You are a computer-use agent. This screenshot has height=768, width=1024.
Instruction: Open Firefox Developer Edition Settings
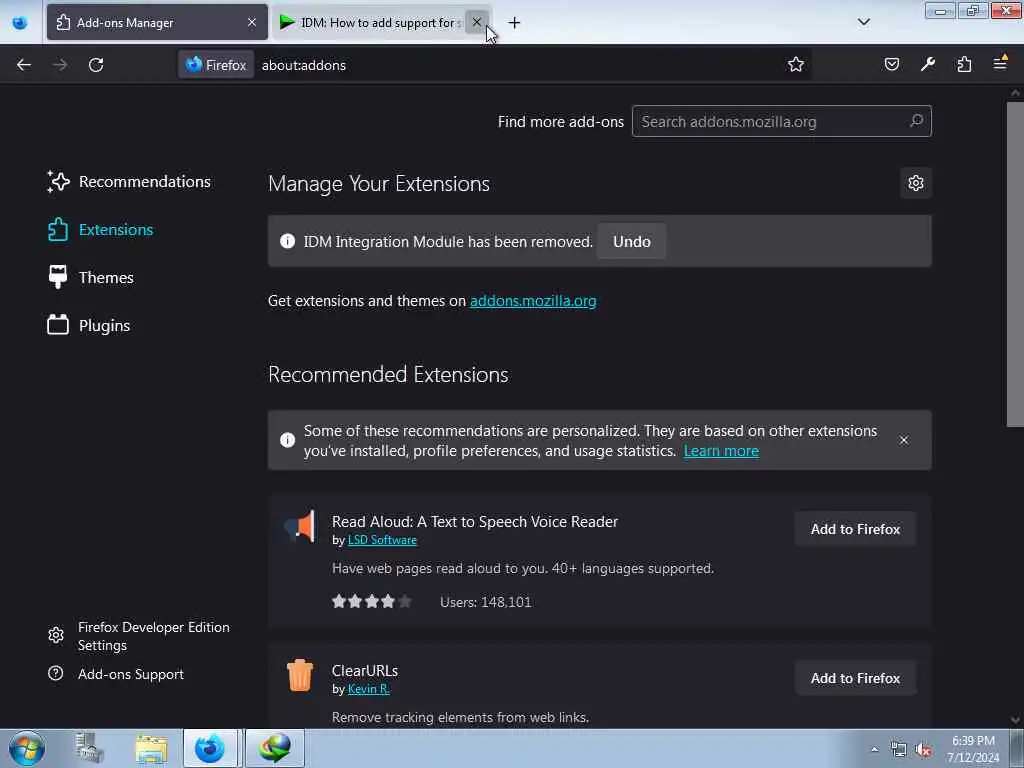(139, 636)
